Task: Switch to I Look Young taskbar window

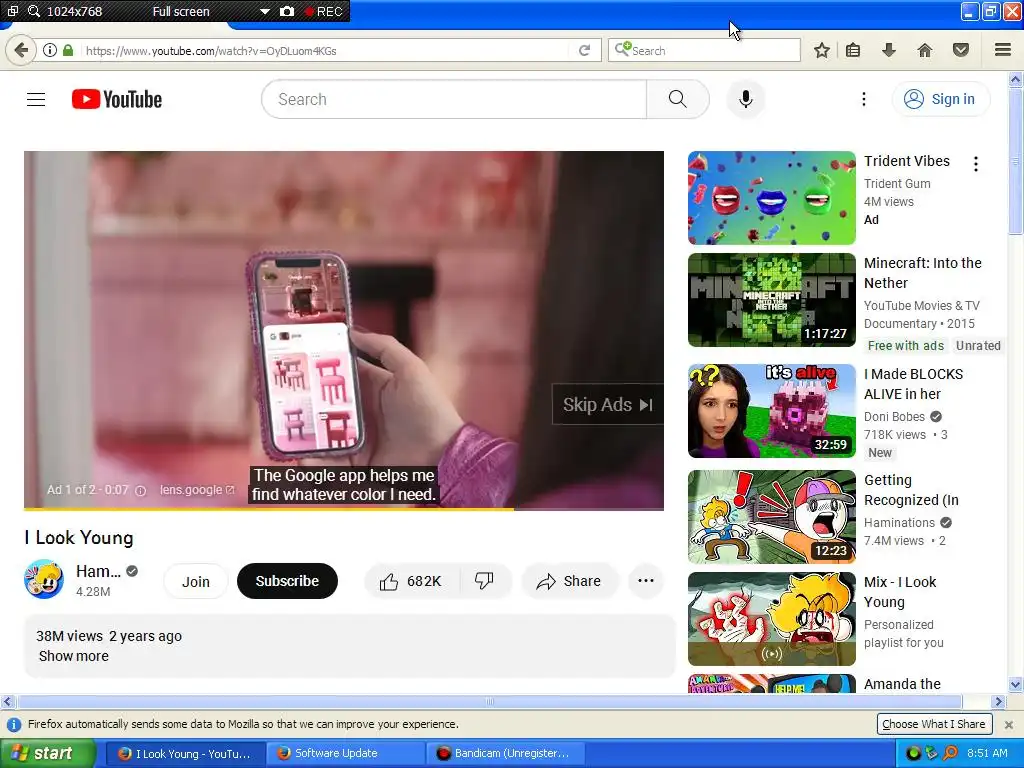Action: coord(185,754)
